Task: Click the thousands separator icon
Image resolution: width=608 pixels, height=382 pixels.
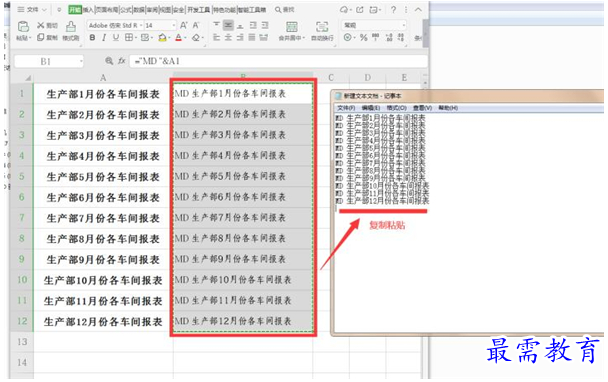Action: [x=375, y=38]
